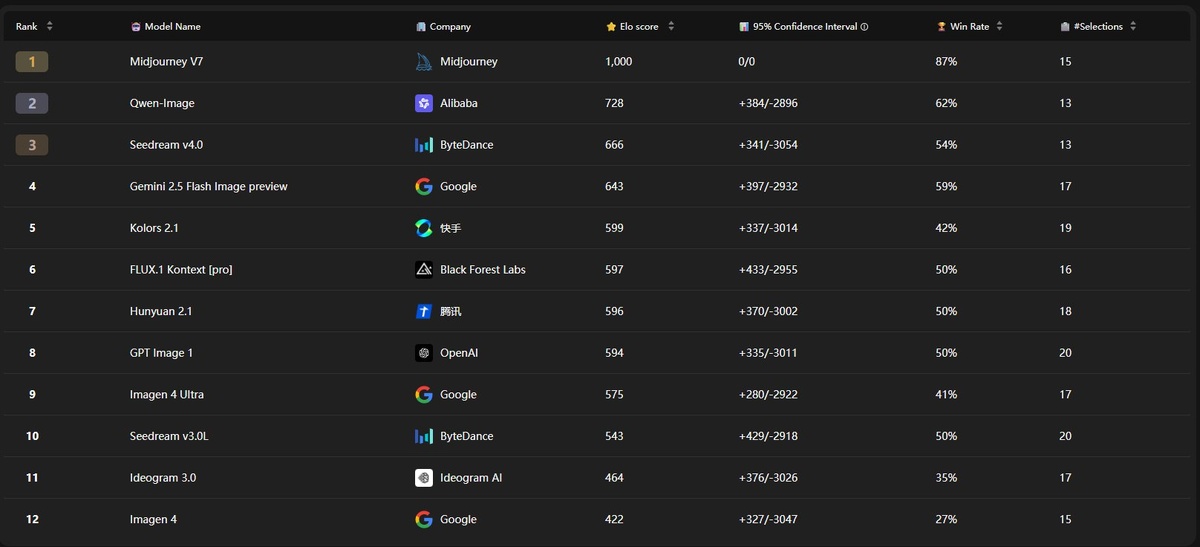Click the 62% win rate cell
The image size is (1200, 547).
coord(946,103)
